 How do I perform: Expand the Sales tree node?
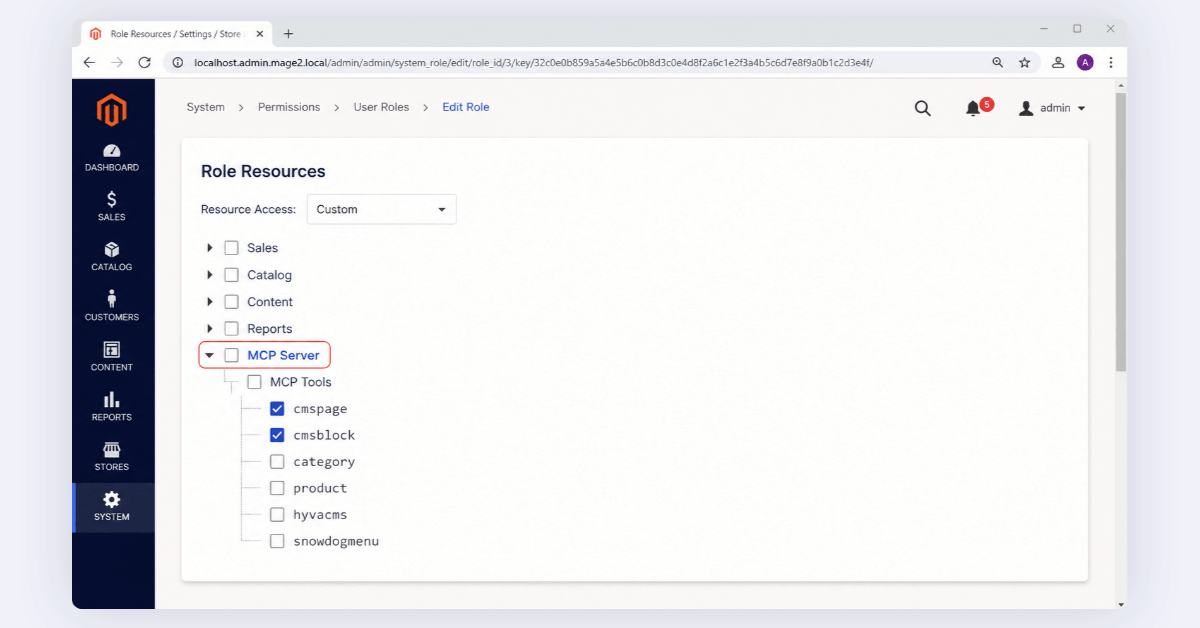tap(210, 248)
